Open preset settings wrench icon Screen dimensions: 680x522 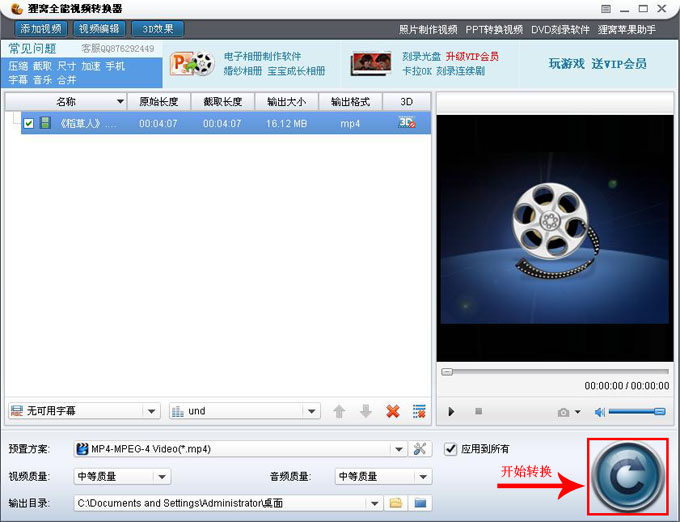click(420, 449)
